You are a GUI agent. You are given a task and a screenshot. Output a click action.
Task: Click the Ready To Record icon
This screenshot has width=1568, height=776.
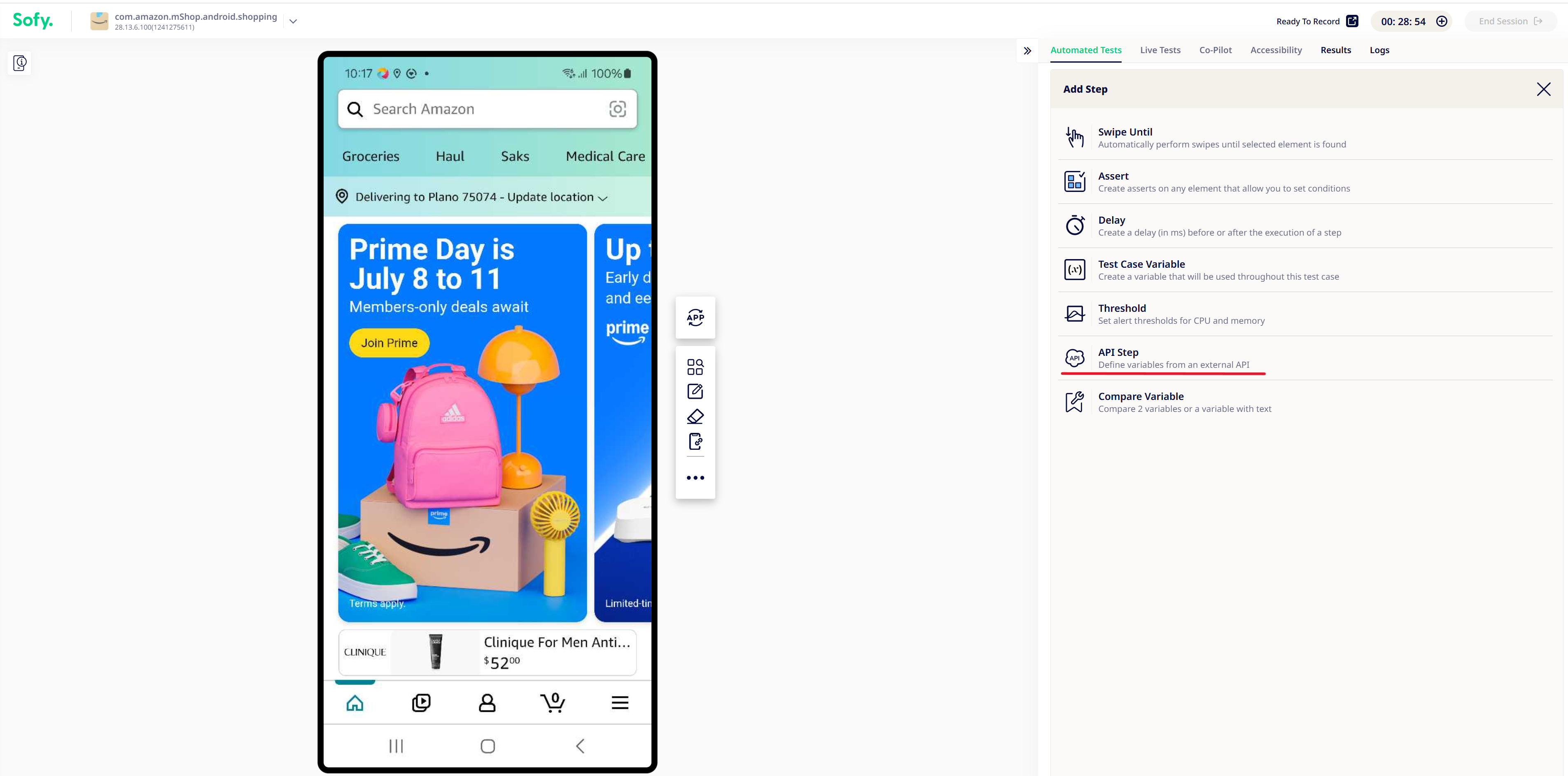pos(1352,21)
